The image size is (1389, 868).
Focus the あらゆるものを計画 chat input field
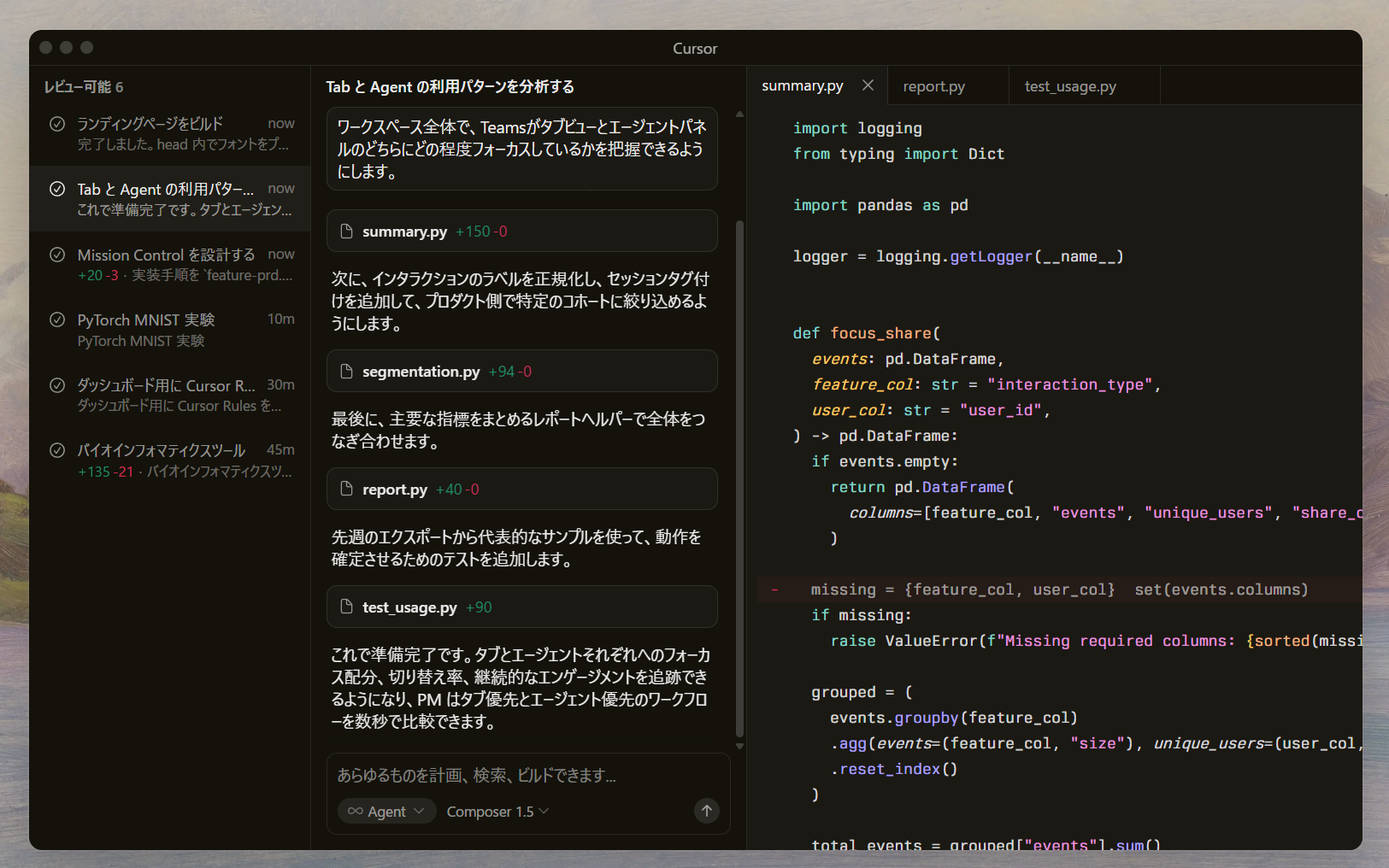tap(513, 776)
